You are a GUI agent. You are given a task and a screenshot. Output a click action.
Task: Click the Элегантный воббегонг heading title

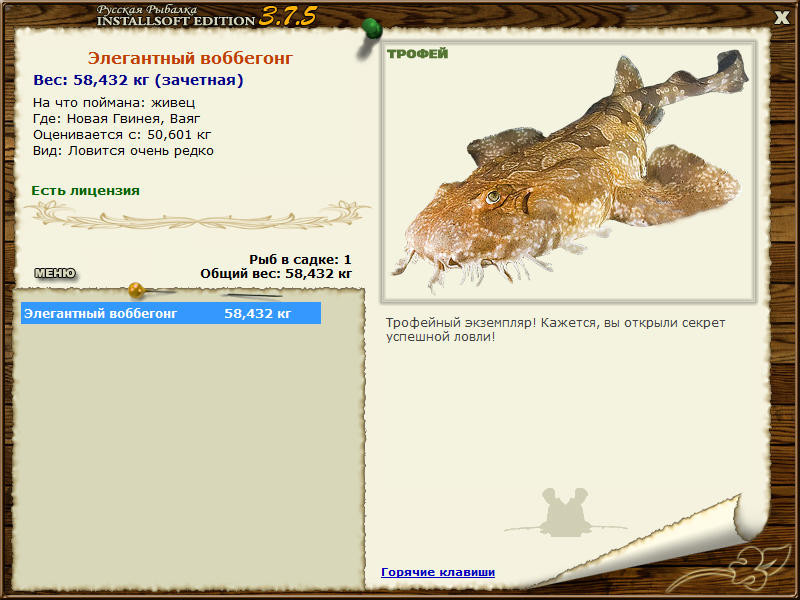click(190, 58)
